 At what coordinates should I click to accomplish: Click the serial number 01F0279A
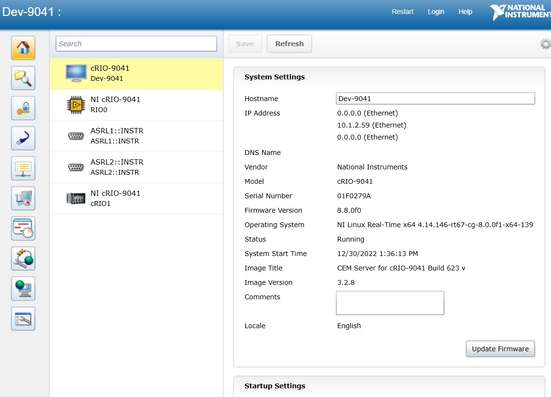[354, 196]
